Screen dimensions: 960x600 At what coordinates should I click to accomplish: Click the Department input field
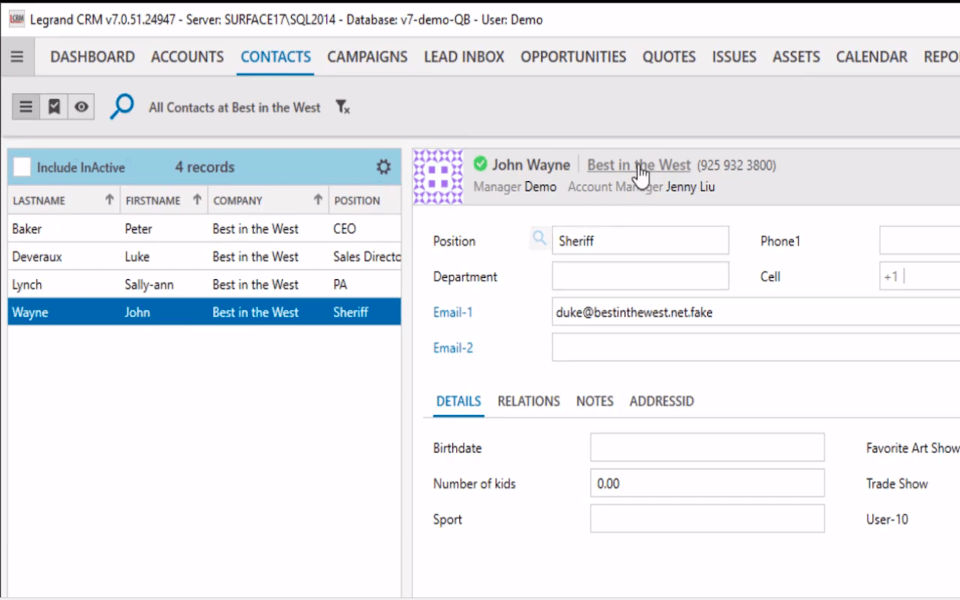coord(640,276)
